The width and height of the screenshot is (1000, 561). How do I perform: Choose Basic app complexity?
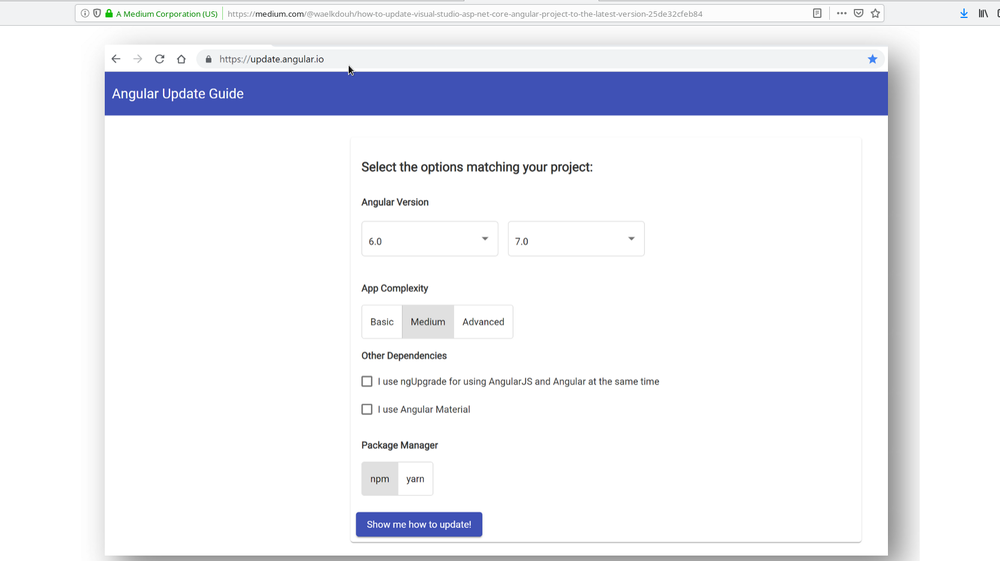[382, 322]
